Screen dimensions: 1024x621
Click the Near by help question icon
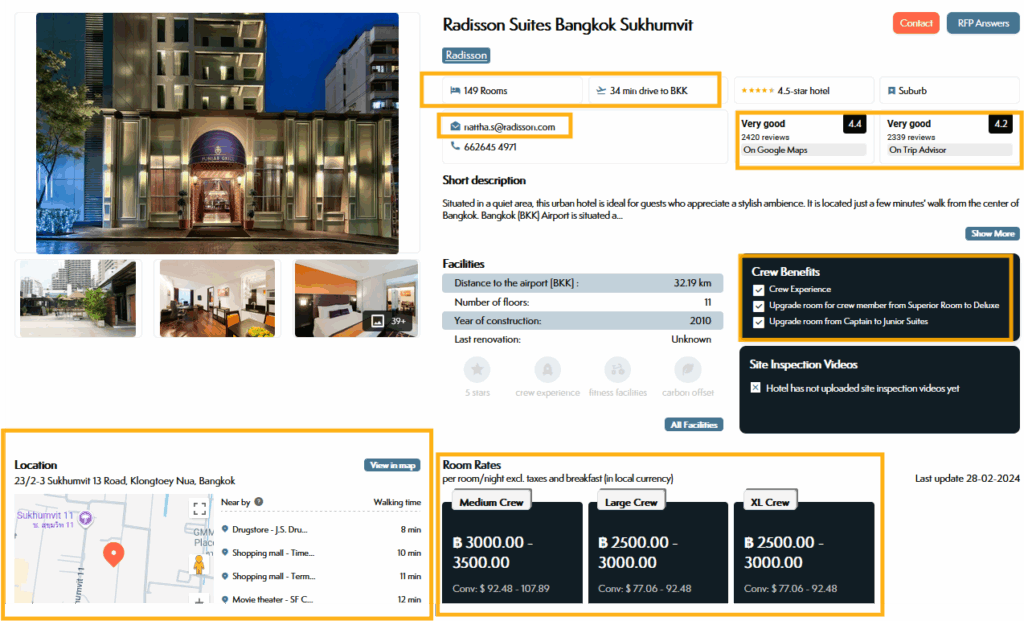[259, 502]
